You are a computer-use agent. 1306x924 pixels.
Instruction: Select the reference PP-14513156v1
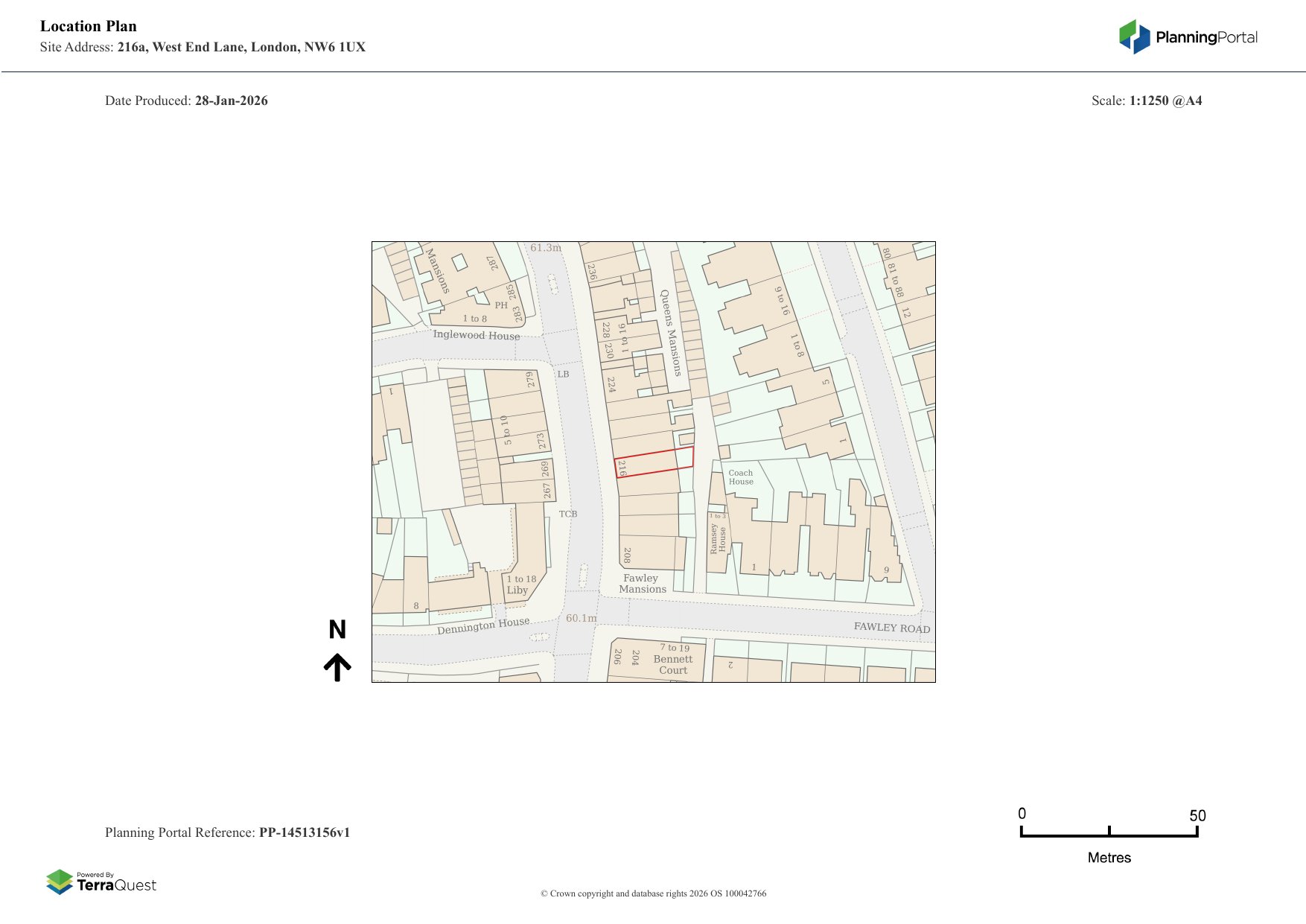(x=304, y=832)
